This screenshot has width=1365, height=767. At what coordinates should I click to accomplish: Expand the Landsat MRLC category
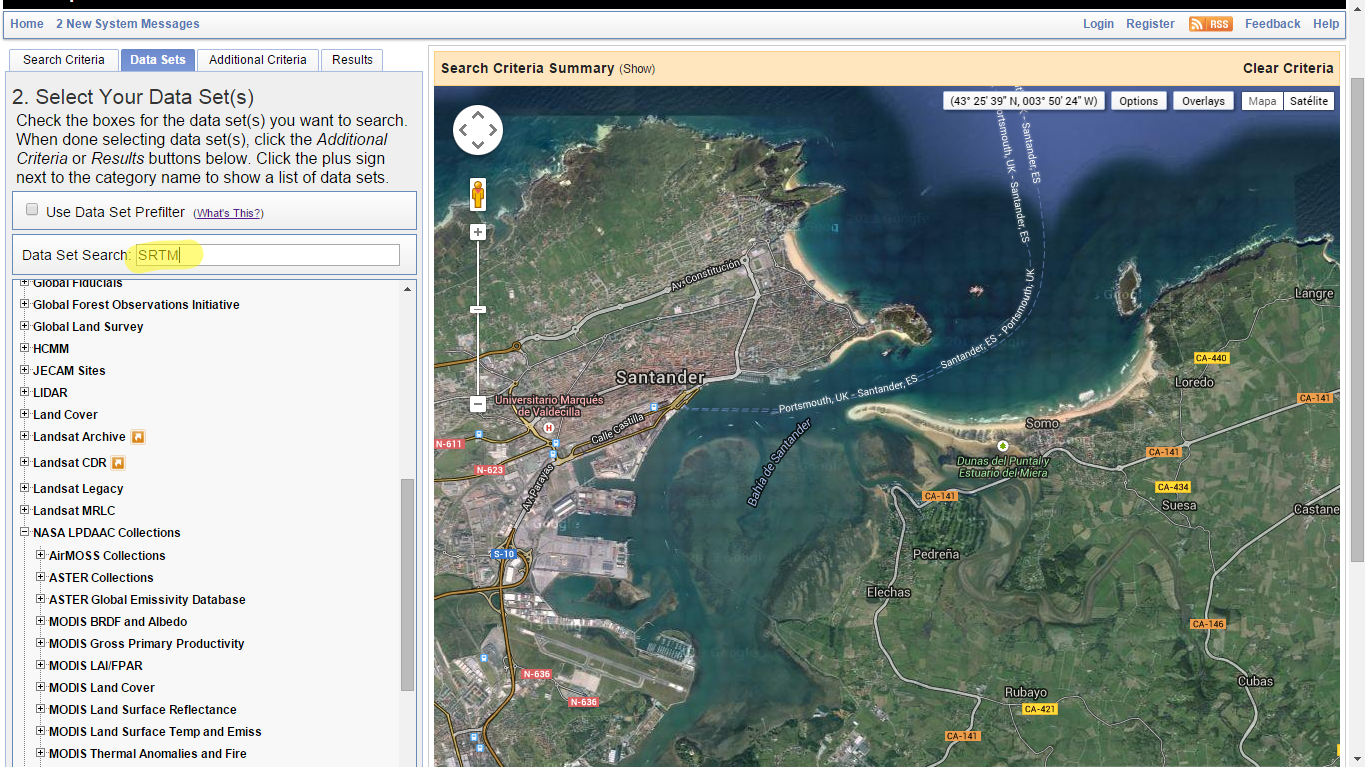[25, 510]
